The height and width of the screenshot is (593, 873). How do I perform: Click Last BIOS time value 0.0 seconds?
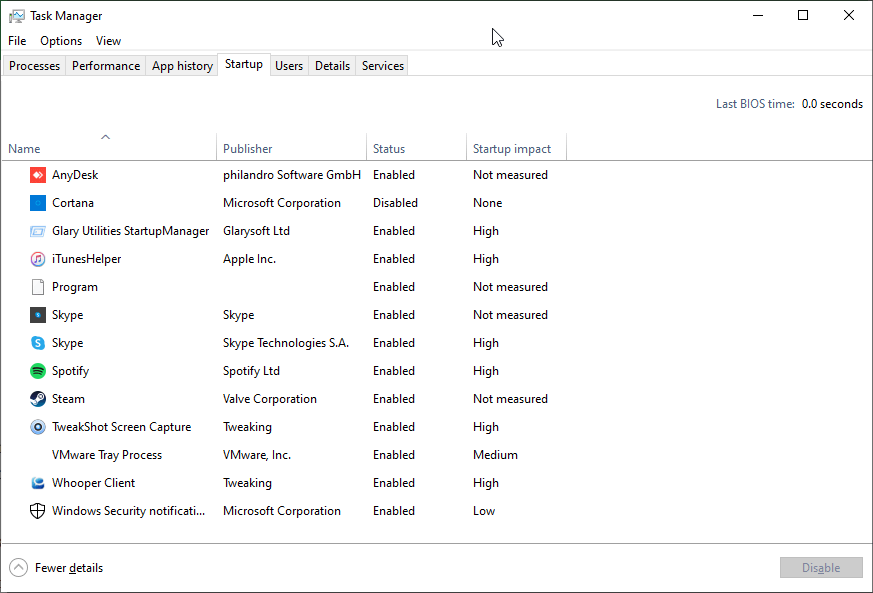(832, 104)
